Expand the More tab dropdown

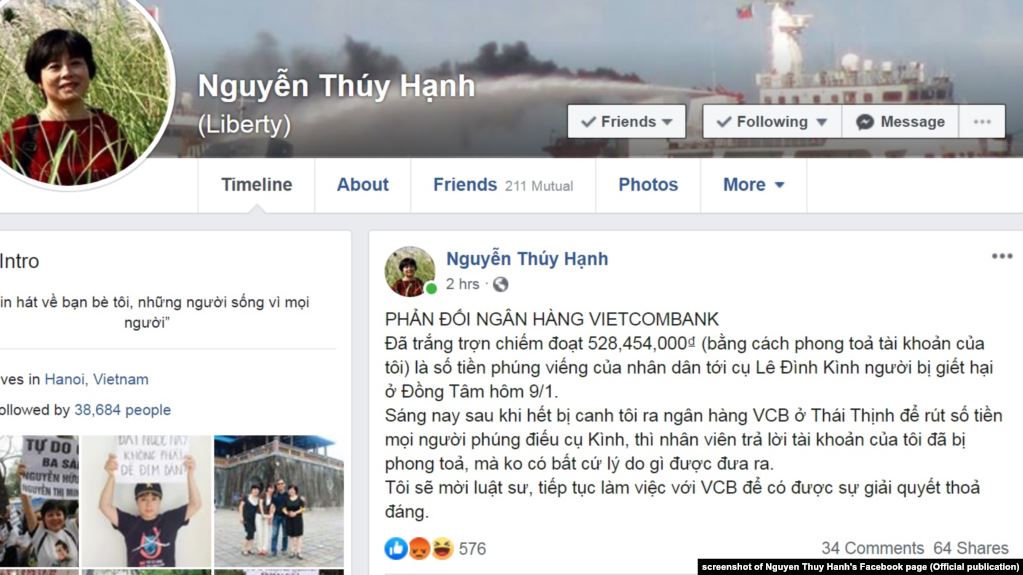pos(754,185)
